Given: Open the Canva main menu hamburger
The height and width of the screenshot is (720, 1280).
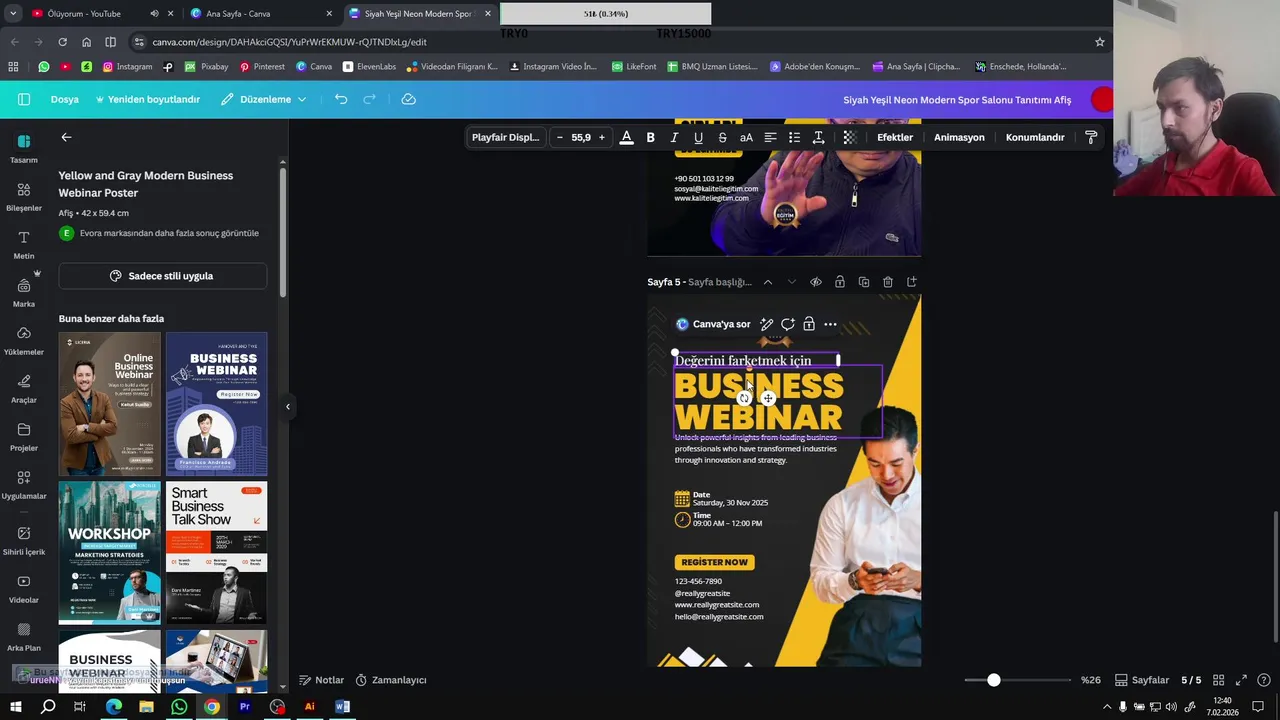Looking at the screenshot, I should click(x=24, y=99).
